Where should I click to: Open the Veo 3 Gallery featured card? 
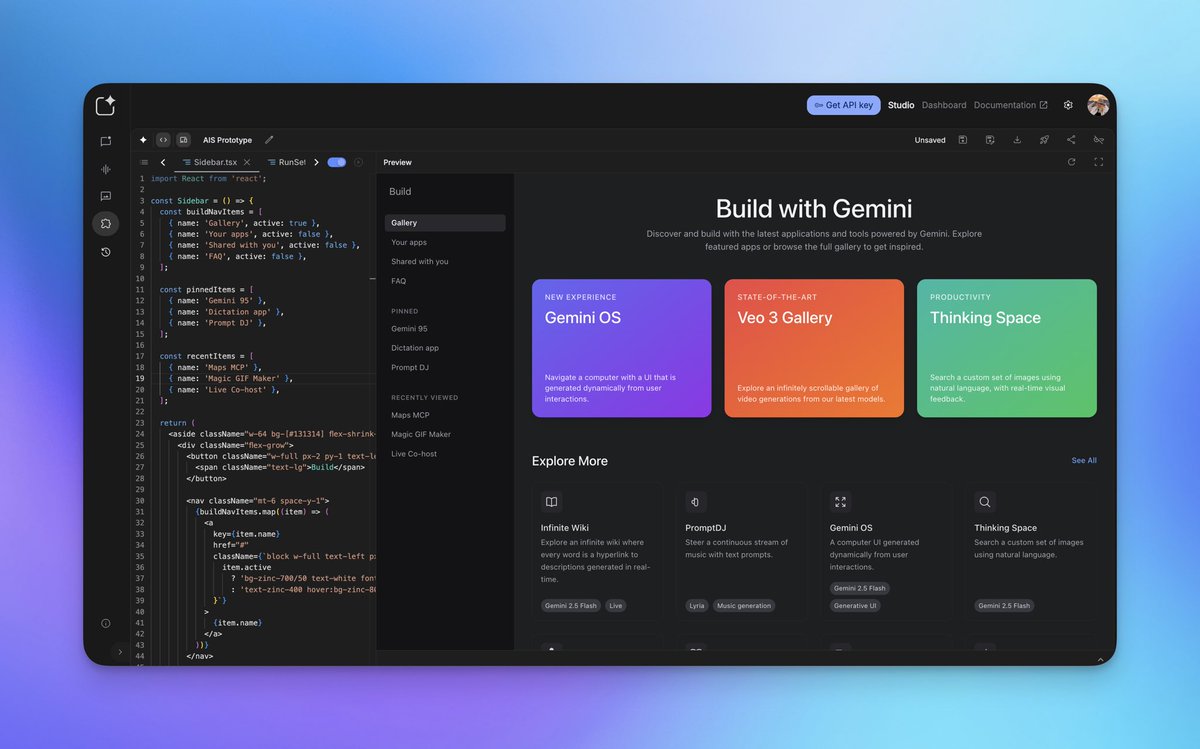tap(814, 348)
